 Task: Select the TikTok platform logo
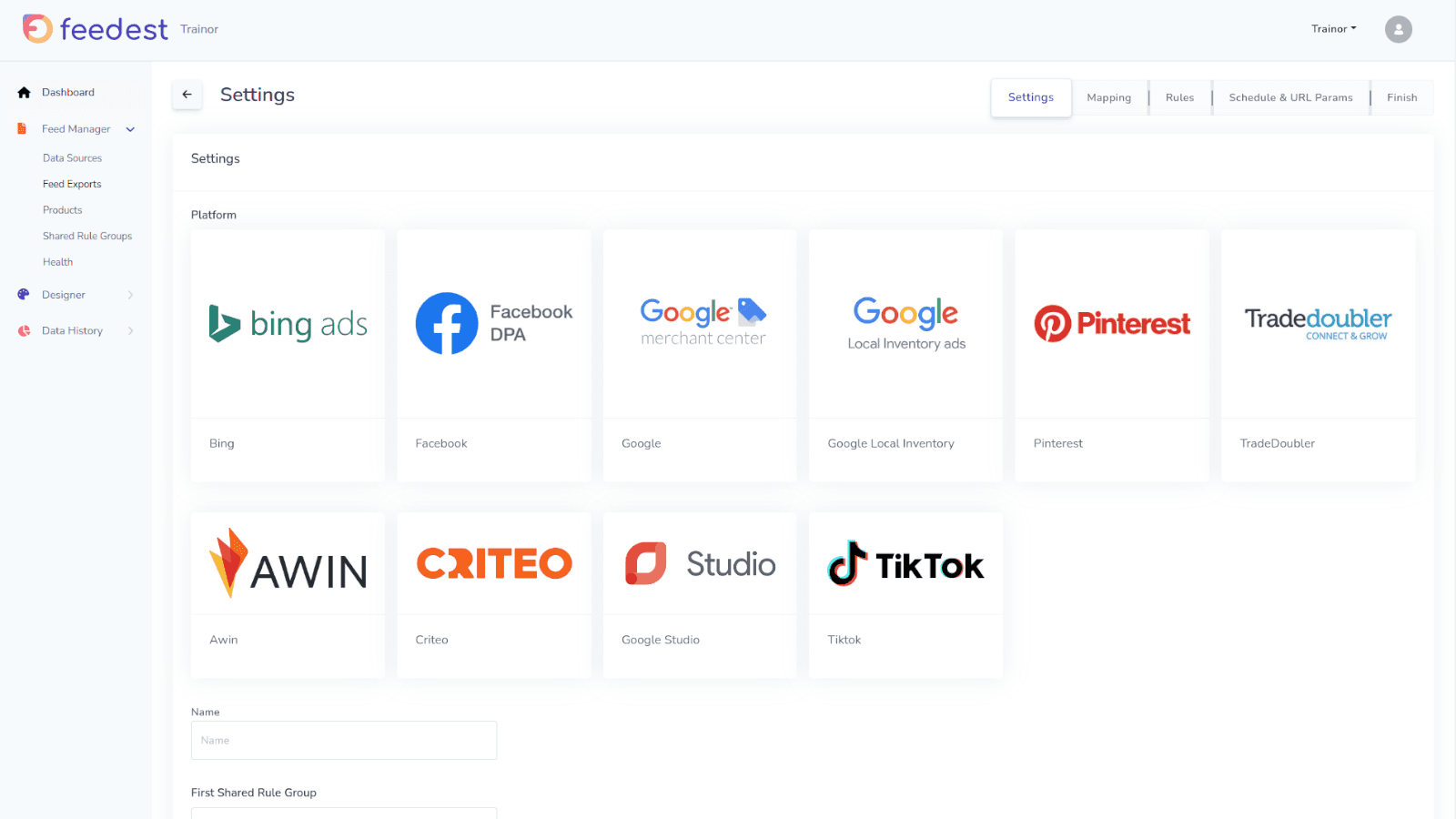pos(905,564)
